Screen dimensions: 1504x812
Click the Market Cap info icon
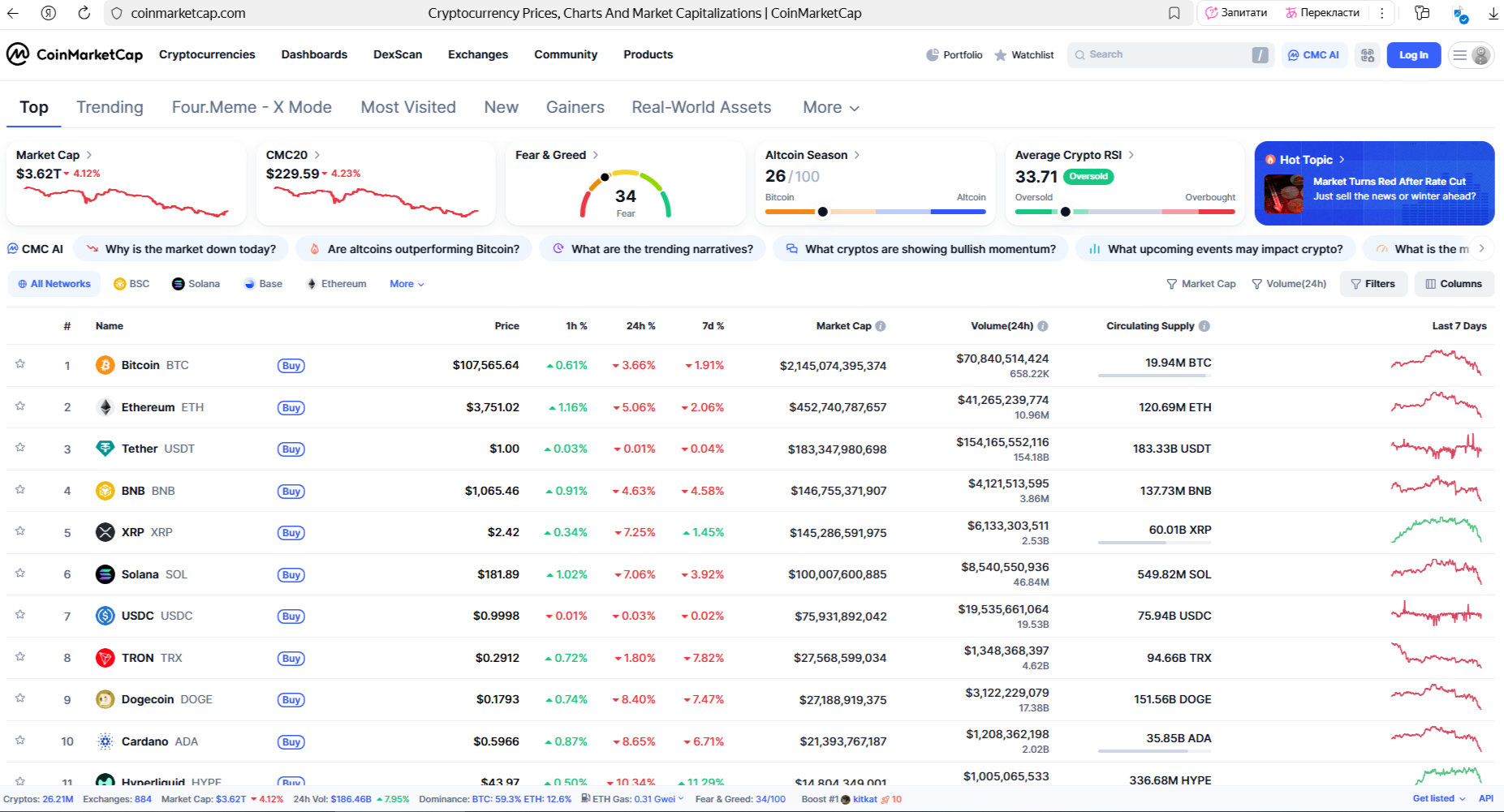pos(881,326)
